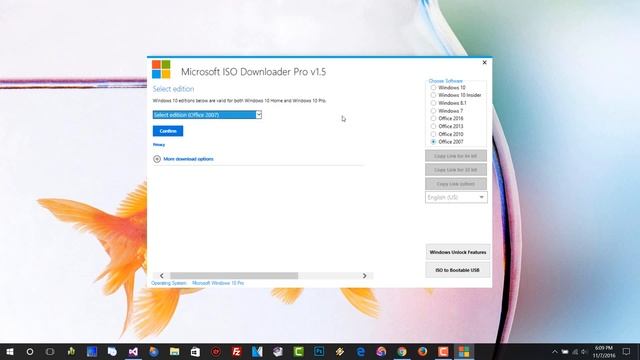Select the Office 2016 radio button
The image size is (640, 360).
point(433,118)
